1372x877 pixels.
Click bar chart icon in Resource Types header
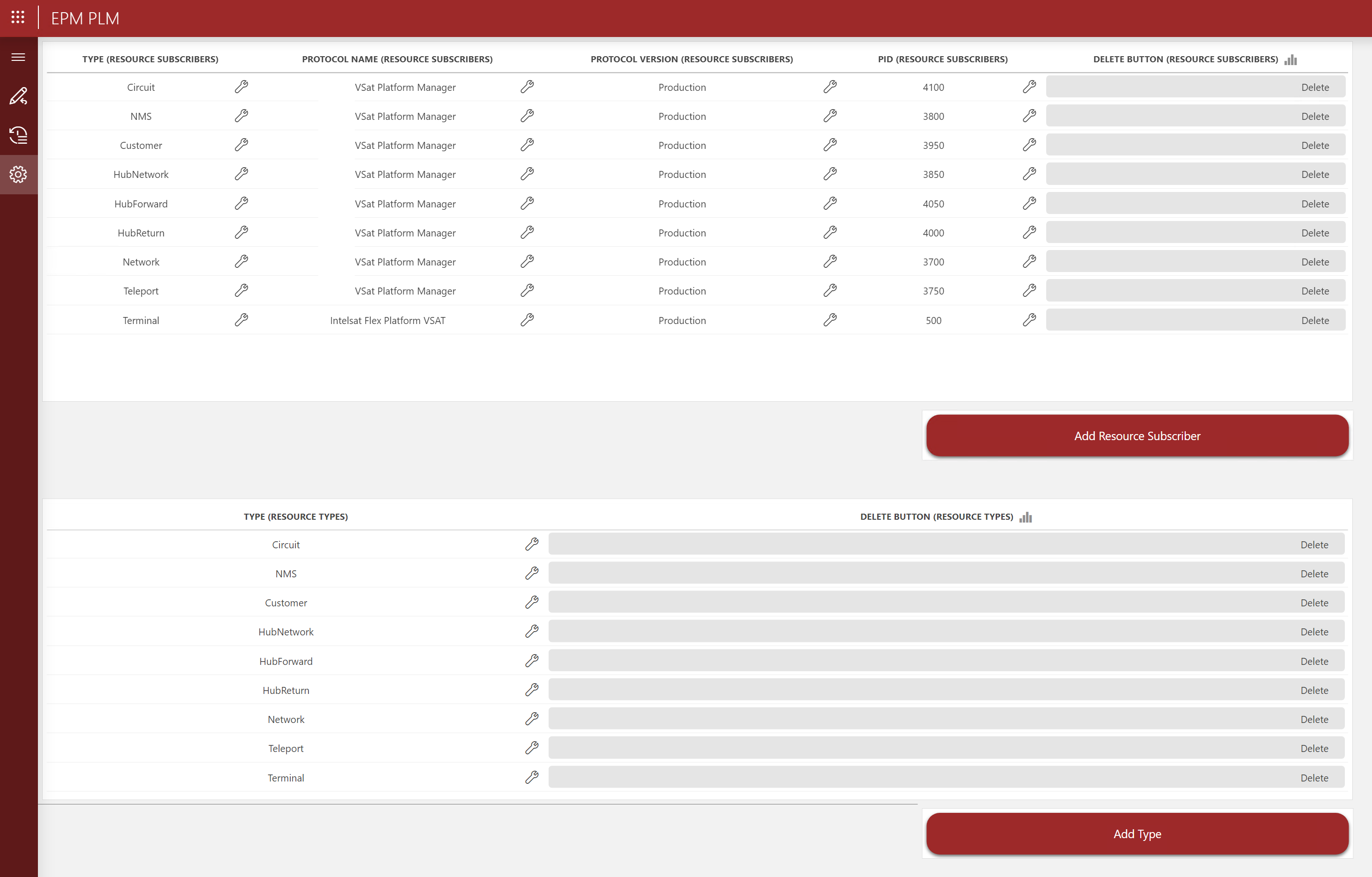1026,517
